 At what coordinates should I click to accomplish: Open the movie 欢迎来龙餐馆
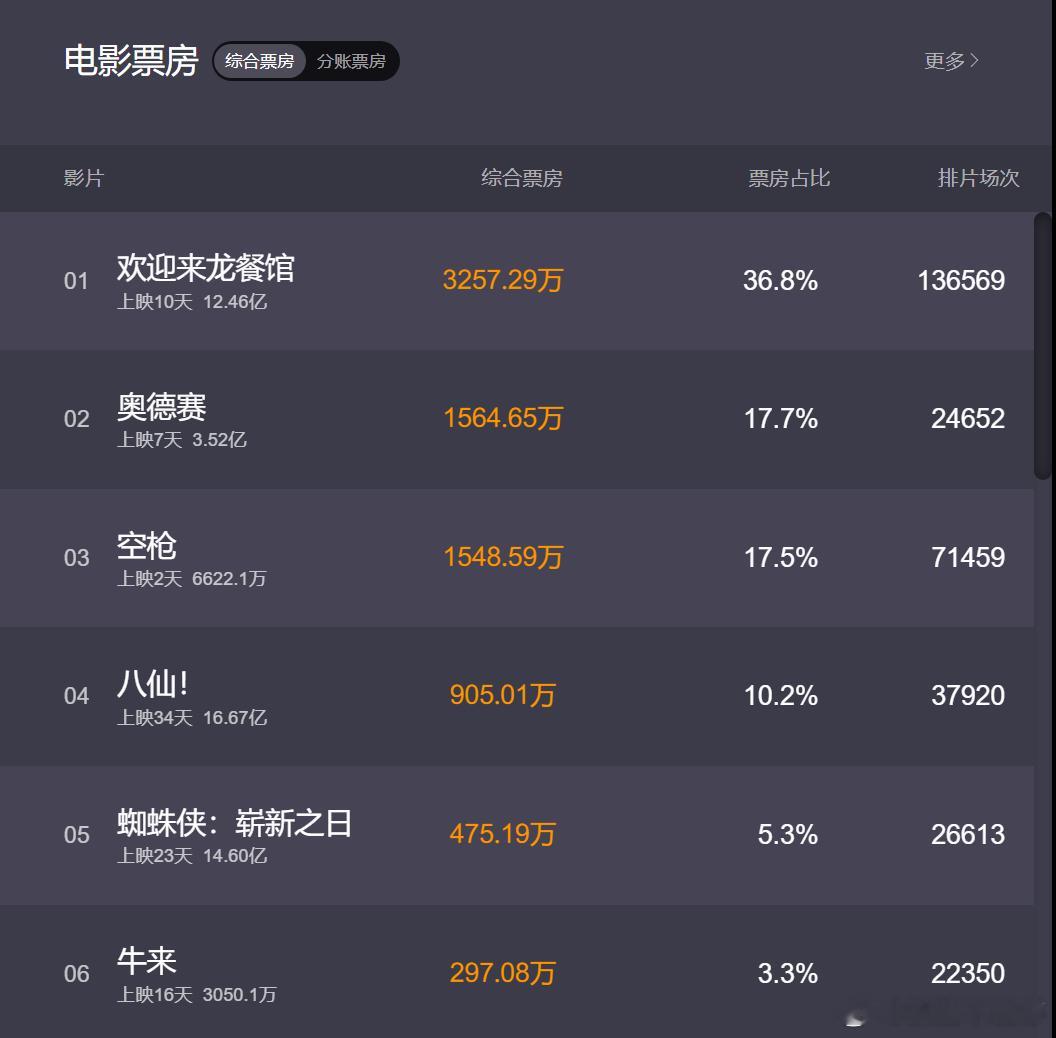[205, 268]
